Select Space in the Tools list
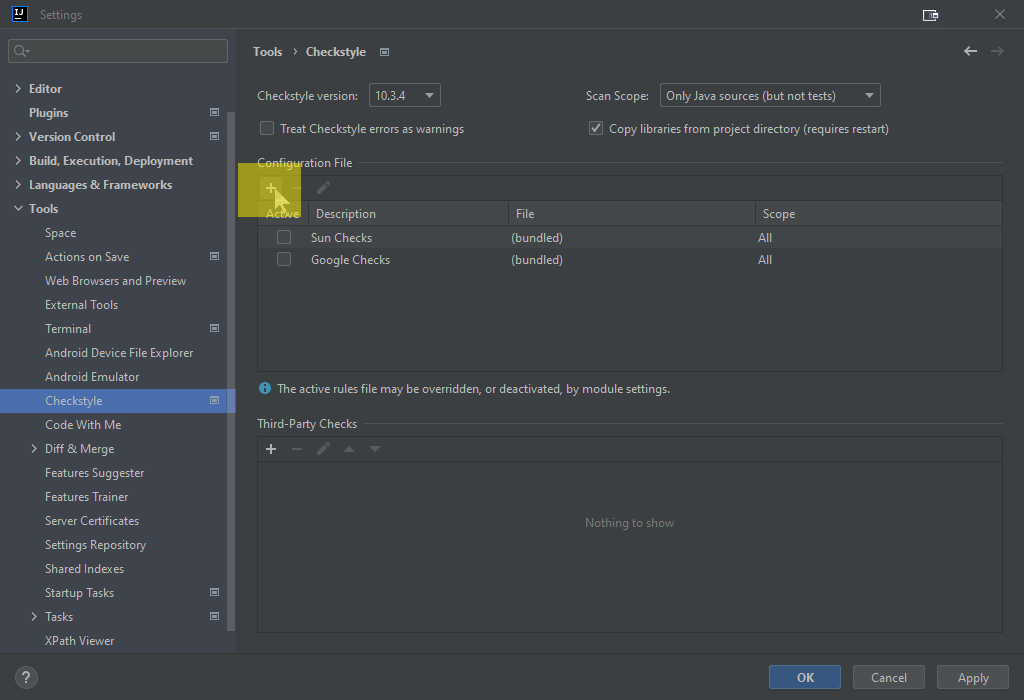The image size is (1024, 700). [x=61, y=233]
